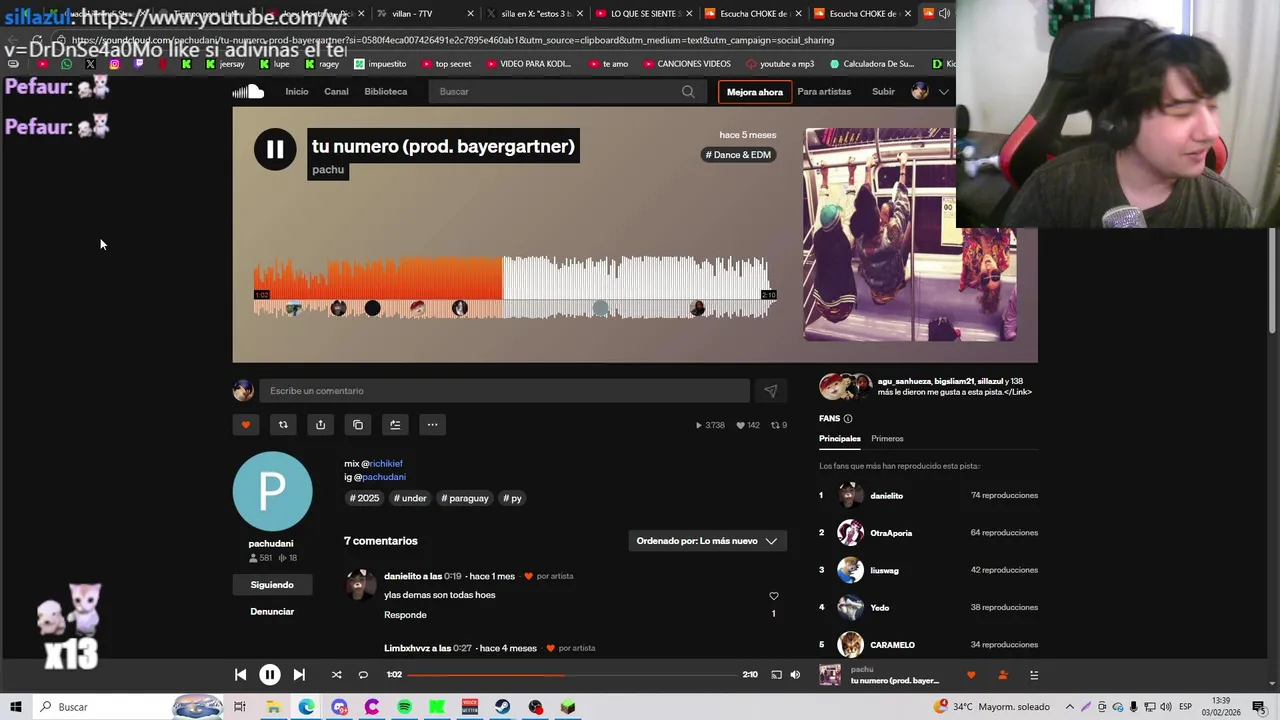This screenshot has width=1280, height=720.
Task: Seek on the bottom progress bar
Action: pyautogui.click(x=572, y=675)
